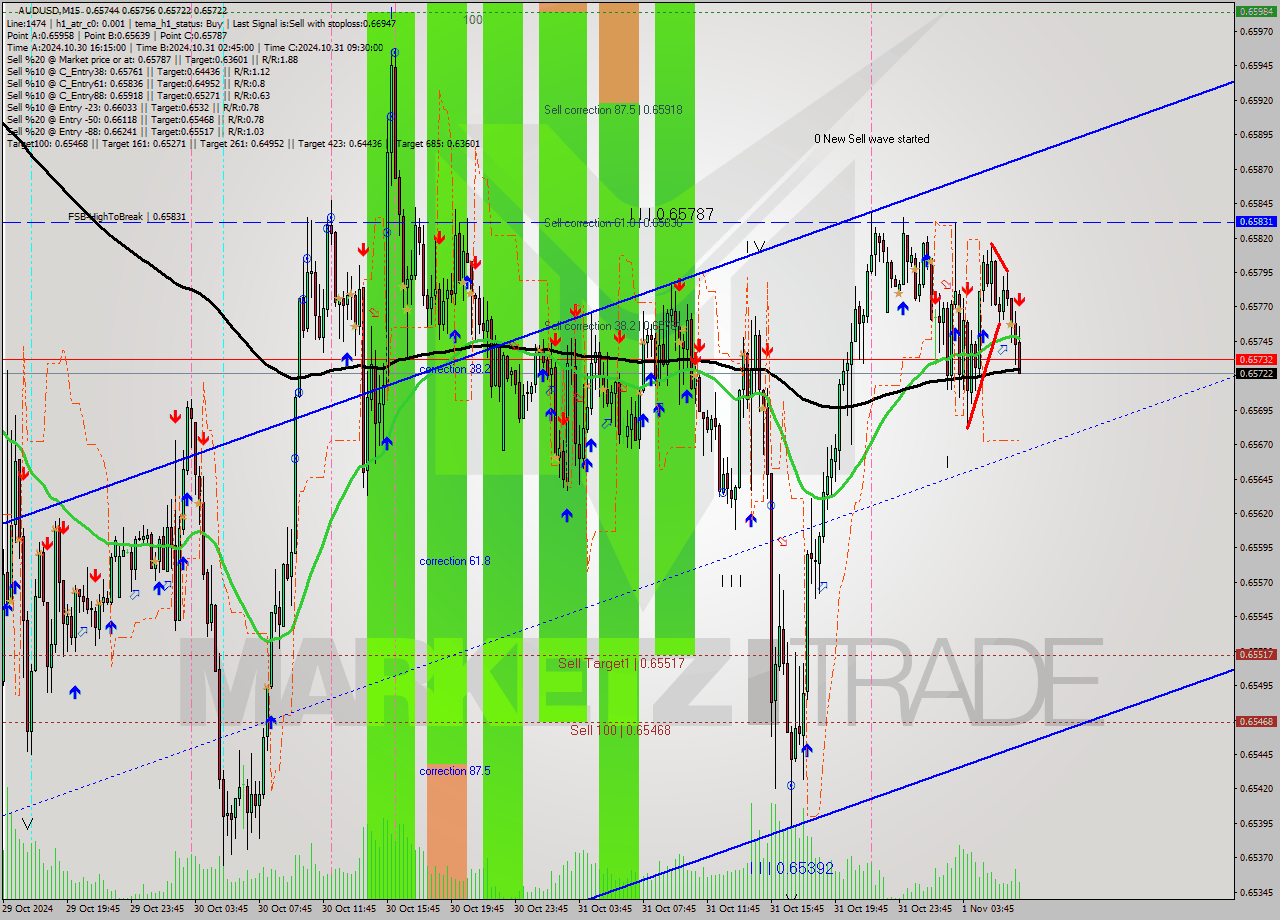Click the '31 Oct 23:45' time axis label

pos(926,909)
